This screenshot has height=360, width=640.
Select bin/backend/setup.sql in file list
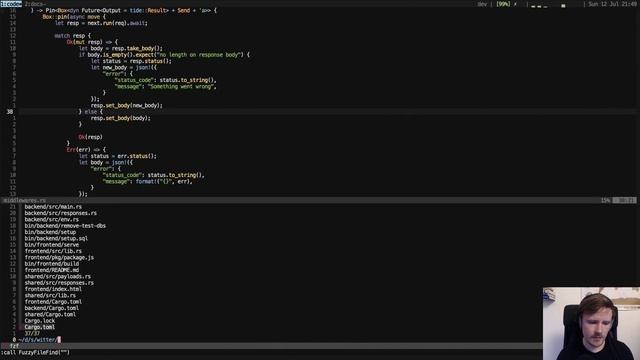pyautogui.click(x=56, y=238)
